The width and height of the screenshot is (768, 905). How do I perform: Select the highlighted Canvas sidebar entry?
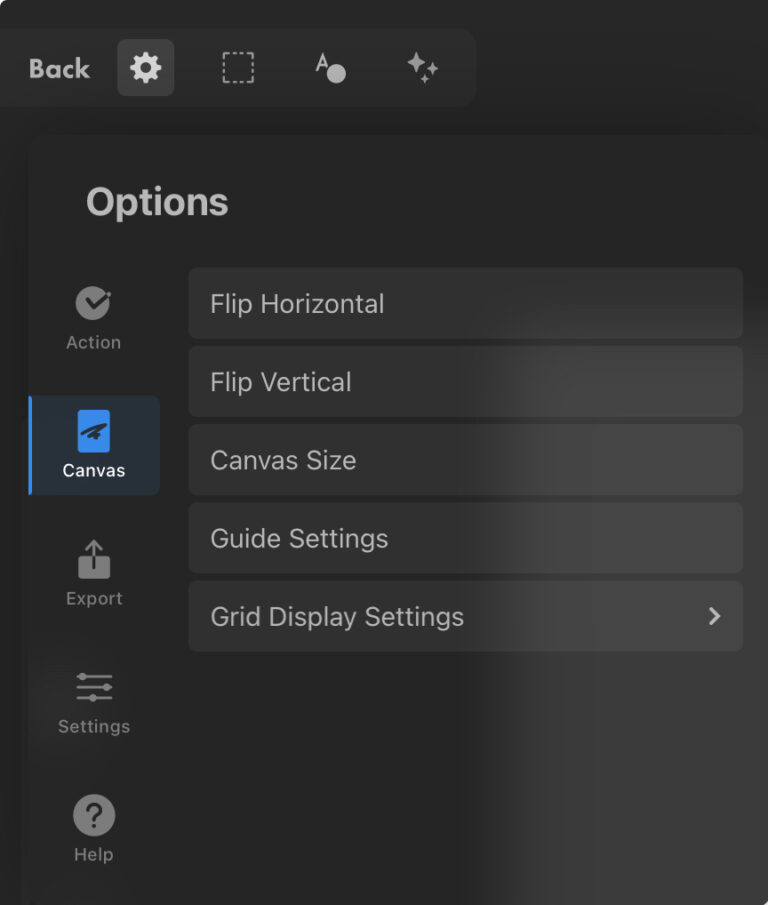93,445
